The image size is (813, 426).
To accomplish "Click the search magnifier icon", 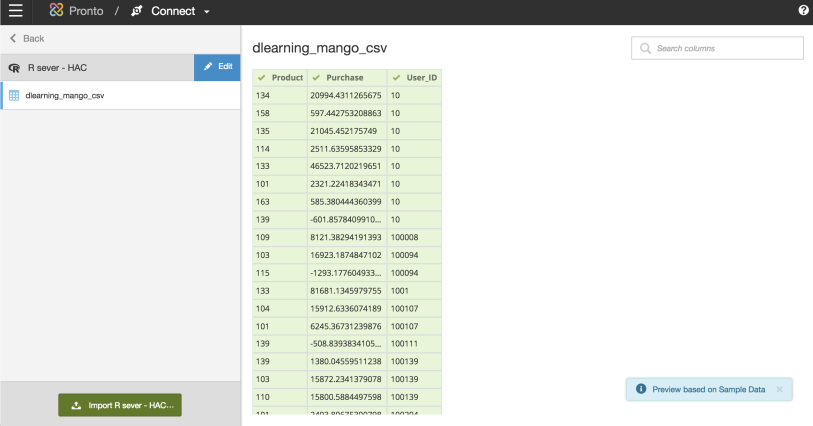I will point(645,48).
